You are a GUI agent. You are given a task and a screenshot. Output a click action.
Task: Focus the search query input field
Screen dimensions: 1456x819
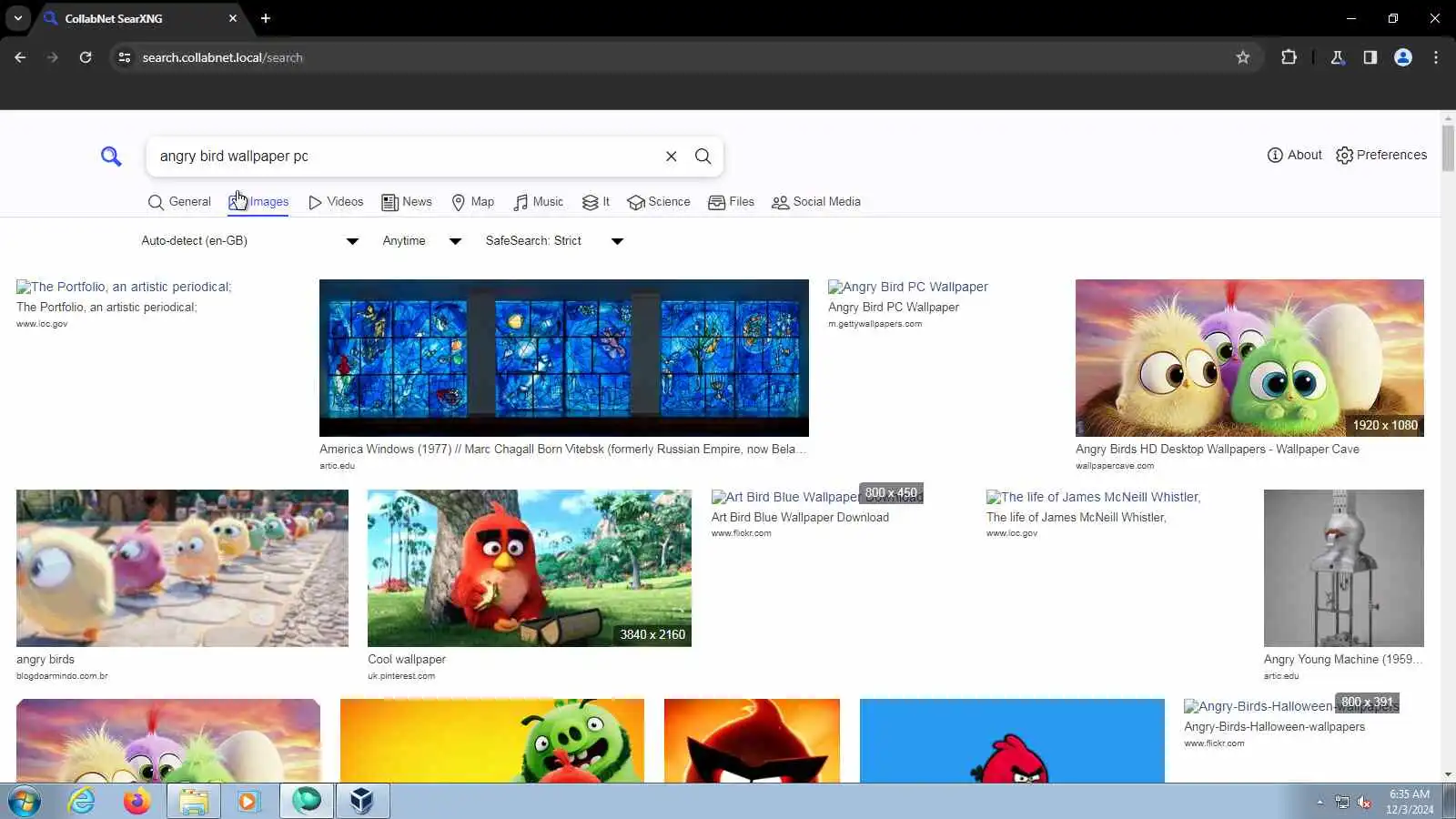pyautogui.click(x=405, y=157)
